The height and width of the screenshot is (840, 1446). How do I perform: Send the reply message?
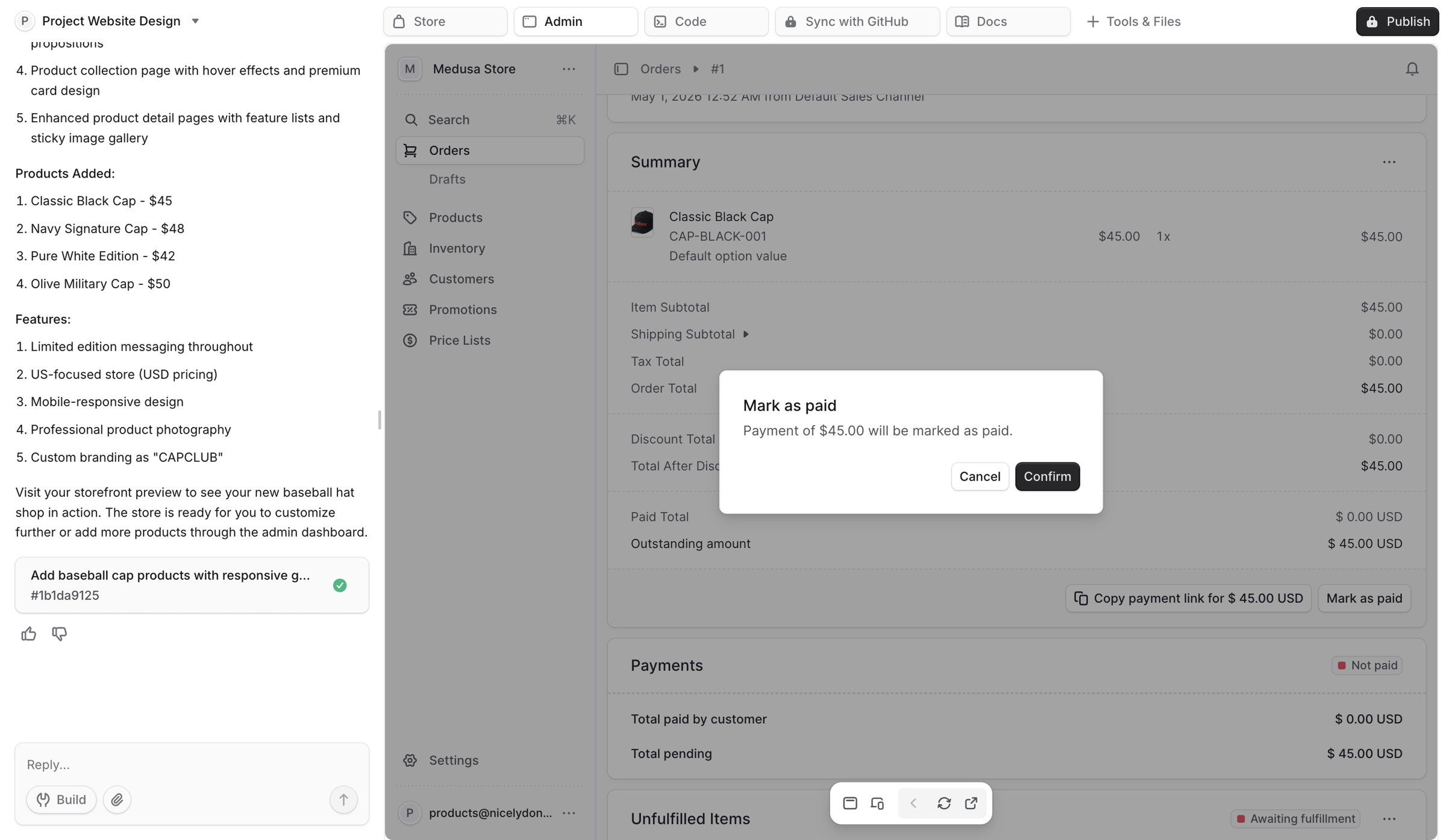click(343, 799)
